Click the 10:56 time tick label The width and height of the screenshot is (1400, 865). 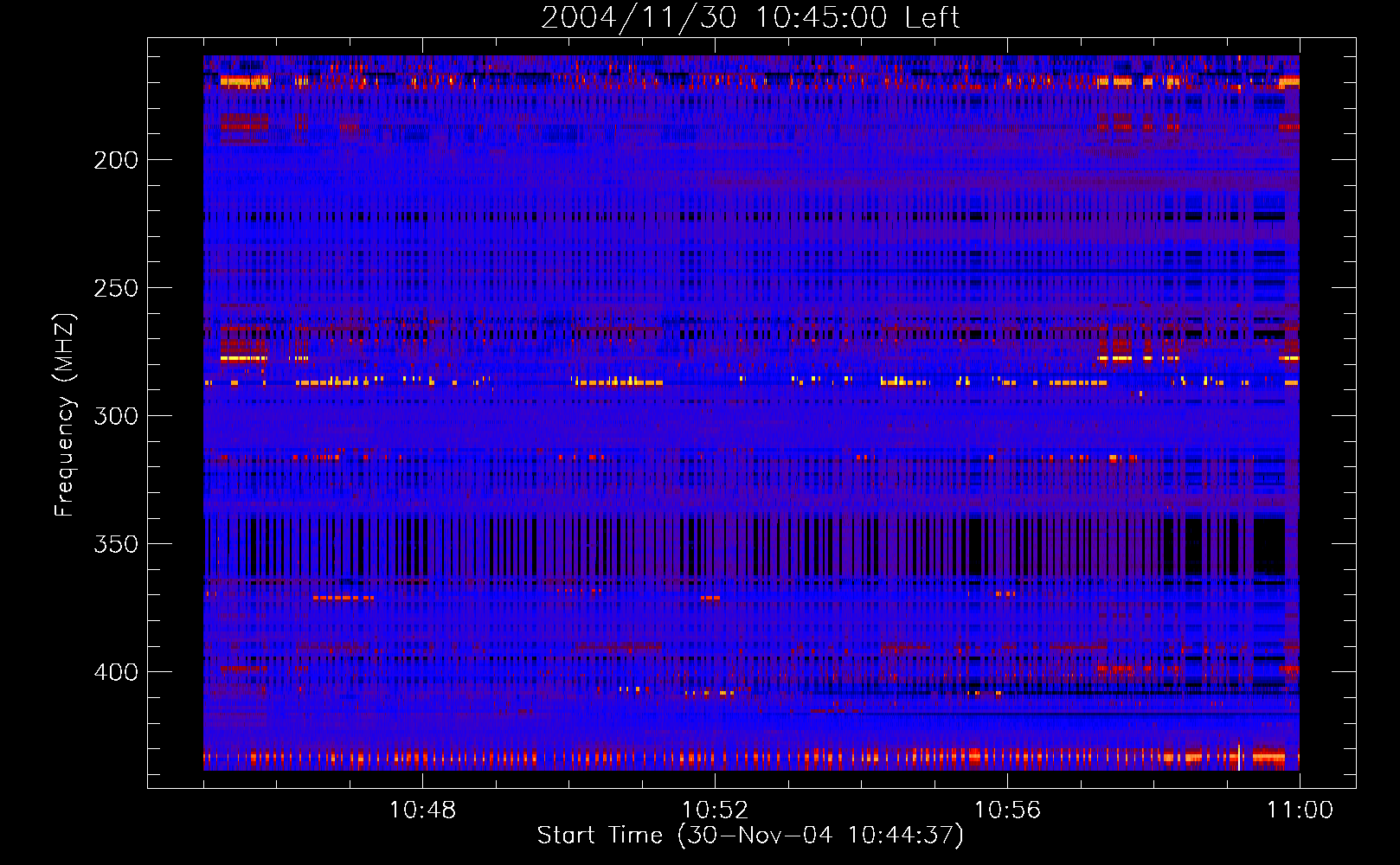point(1007,811)
